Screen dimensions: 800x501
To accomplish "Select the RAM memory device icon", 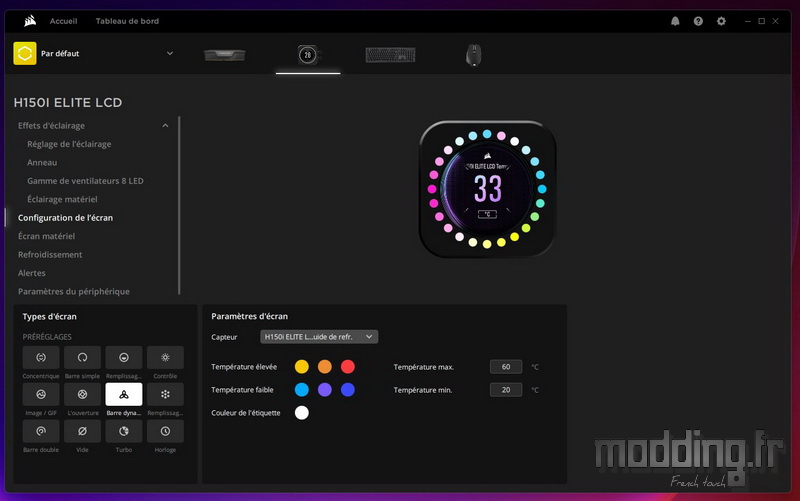I will coord(224,55).
